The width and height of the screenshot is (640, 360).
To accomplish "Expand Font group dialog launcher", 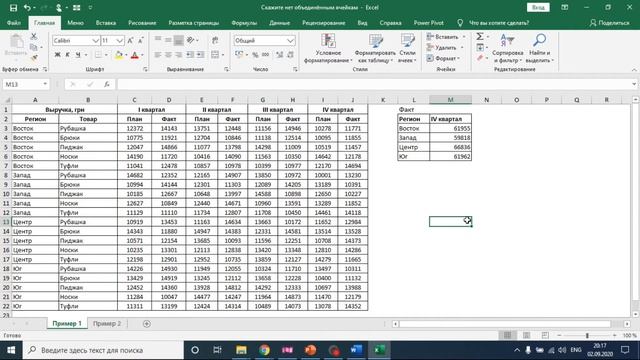I will click(x=145, y=69).
